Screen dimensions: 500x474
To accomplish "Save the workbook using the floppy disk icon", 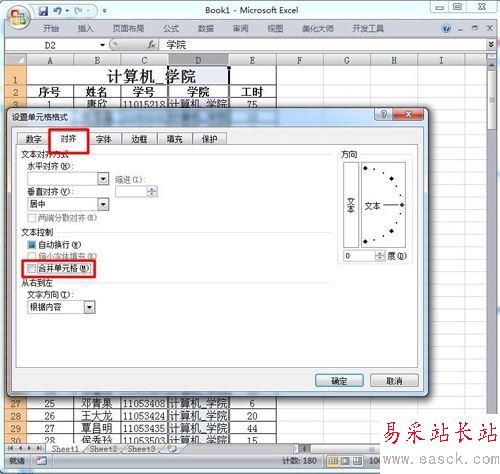I will pyautogui.click(x=43, y=11).
